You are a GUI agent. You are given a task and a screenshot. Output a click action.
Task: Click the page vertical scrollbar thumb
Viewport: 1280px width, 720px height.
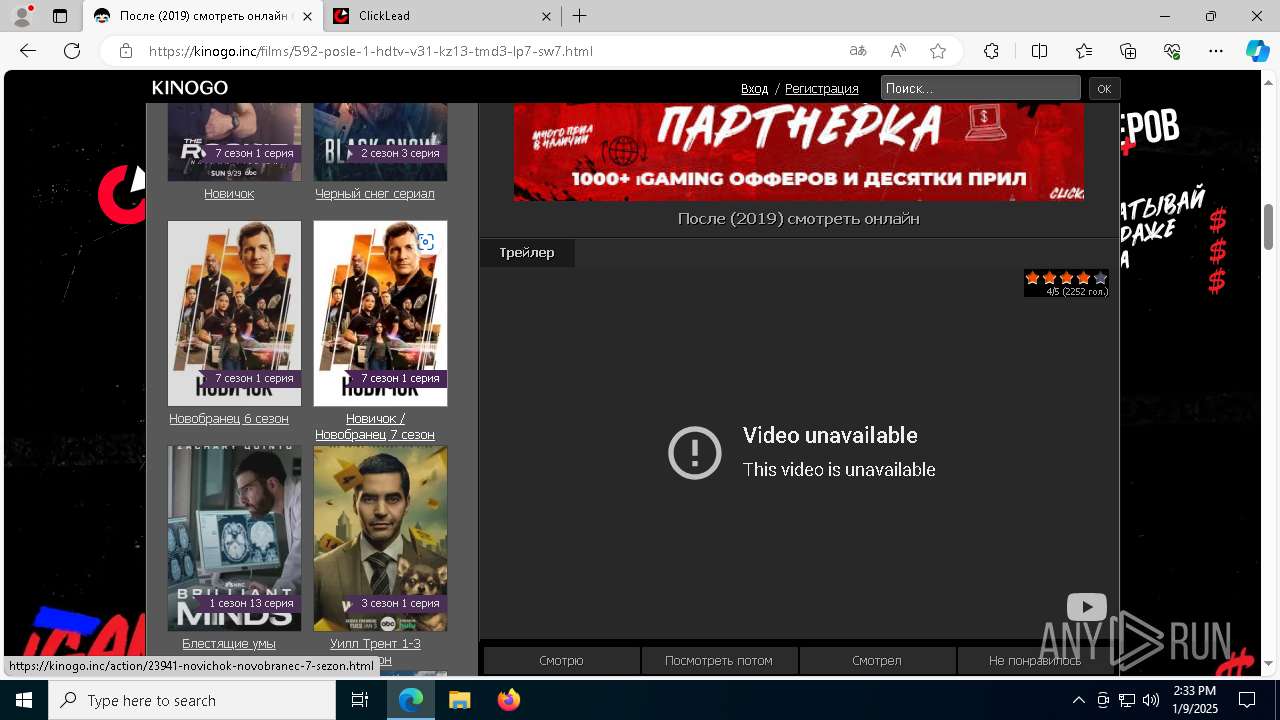pyautogui.click(x=1269, y=227)
